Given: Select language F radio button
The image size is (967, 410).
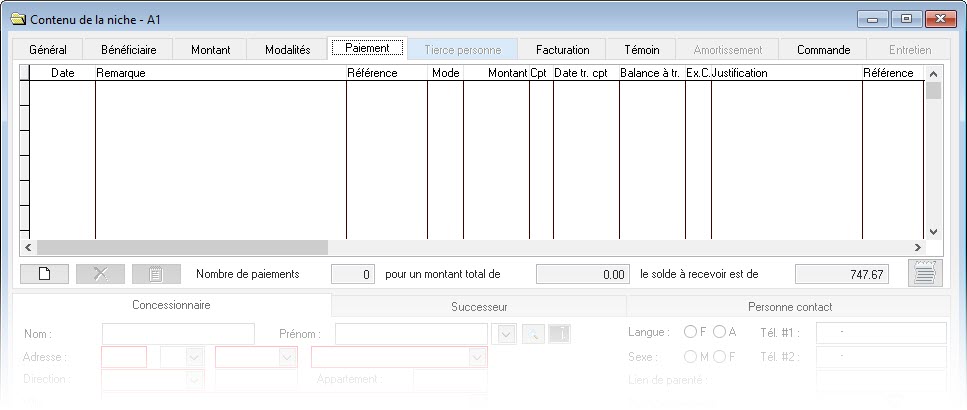Looking at the screenshot, I should point(690,332).
